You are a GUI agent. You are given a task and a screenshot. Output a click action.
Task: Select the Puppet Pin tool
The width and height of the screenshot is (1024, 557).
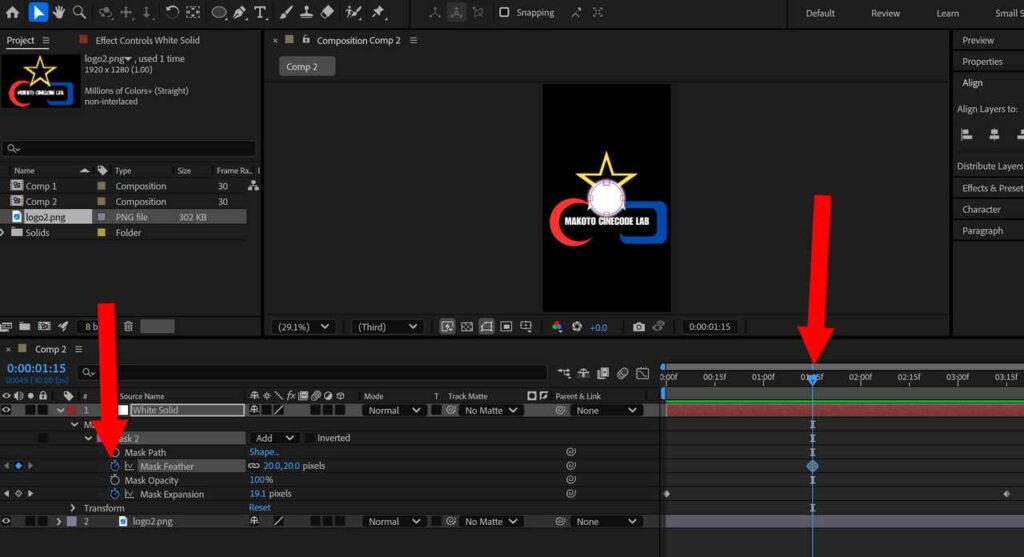(378, 12)
